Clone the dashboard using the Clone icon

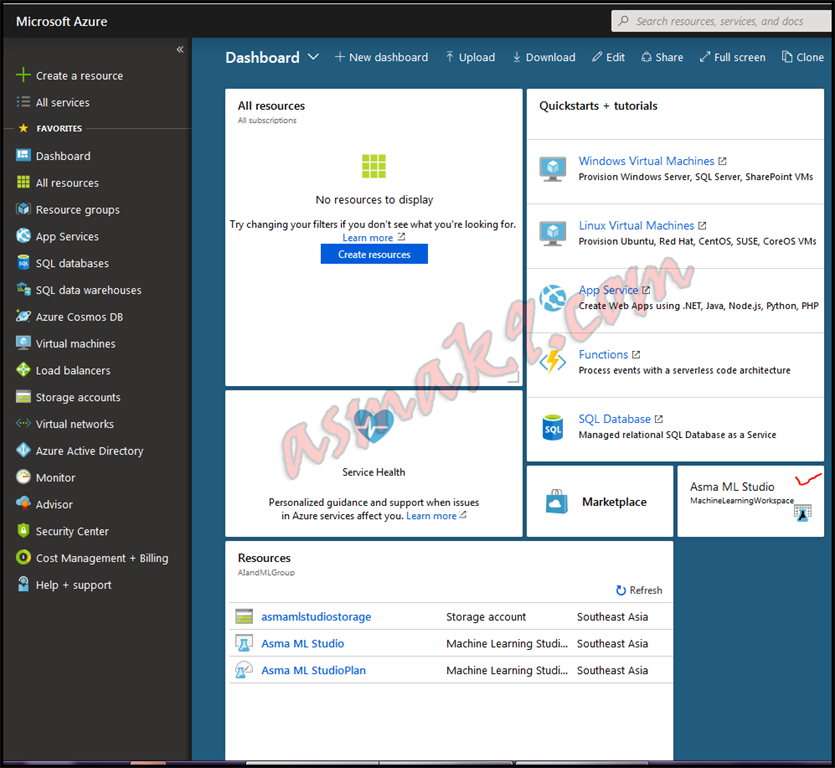[x=786, y=57]
